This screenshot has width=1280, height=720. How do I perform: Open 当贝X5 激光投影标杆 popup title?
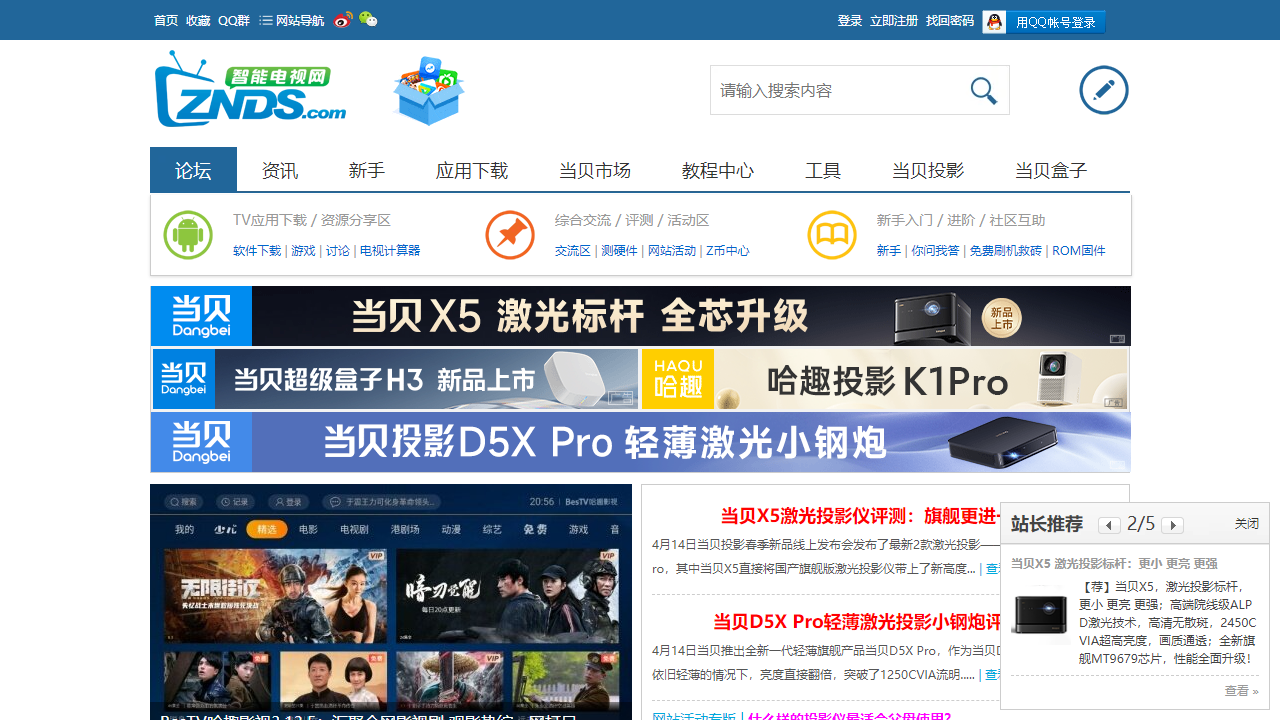click(x=1114, y=564)
